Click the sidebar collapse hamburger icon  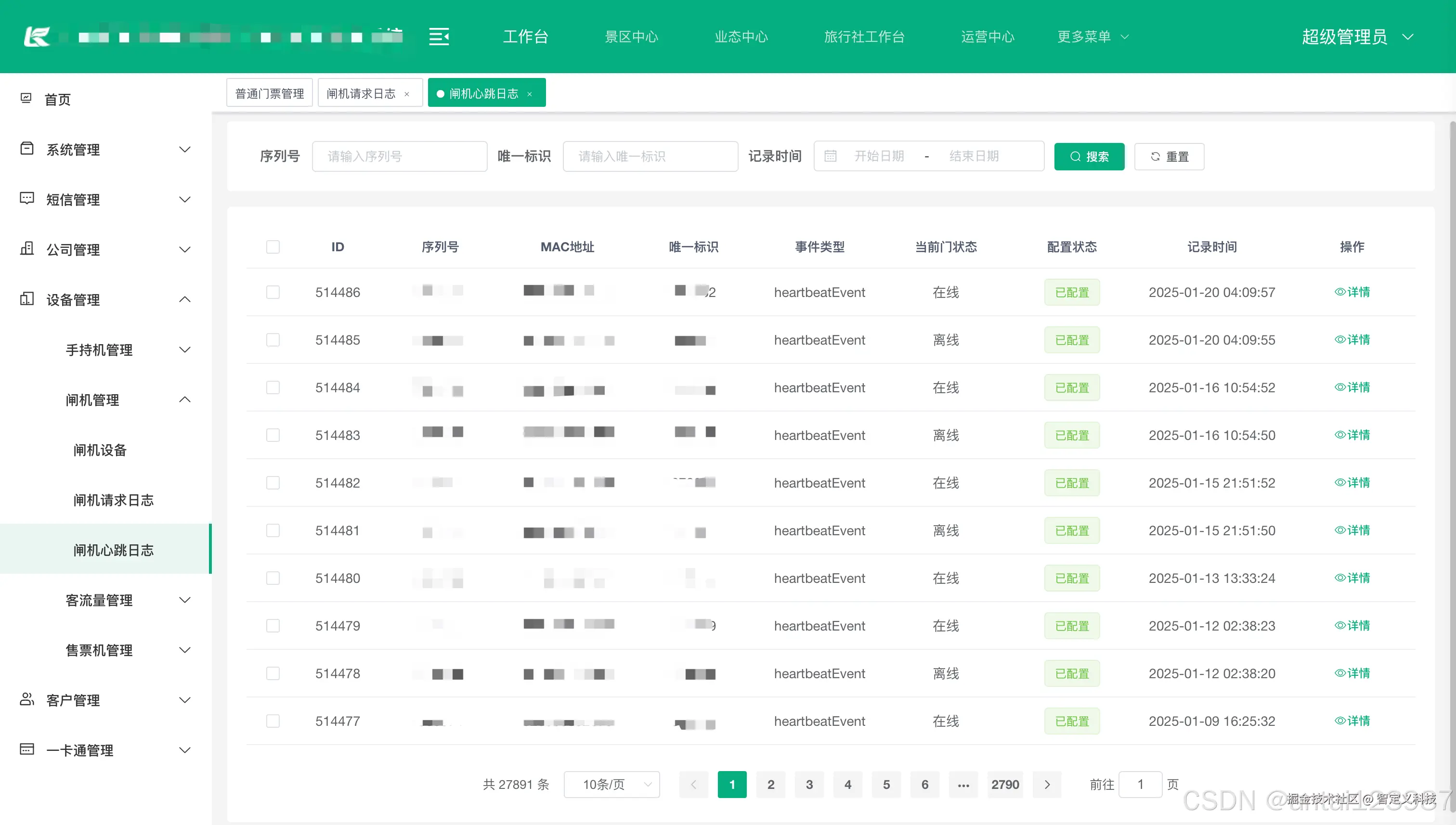tap(439, 37)
